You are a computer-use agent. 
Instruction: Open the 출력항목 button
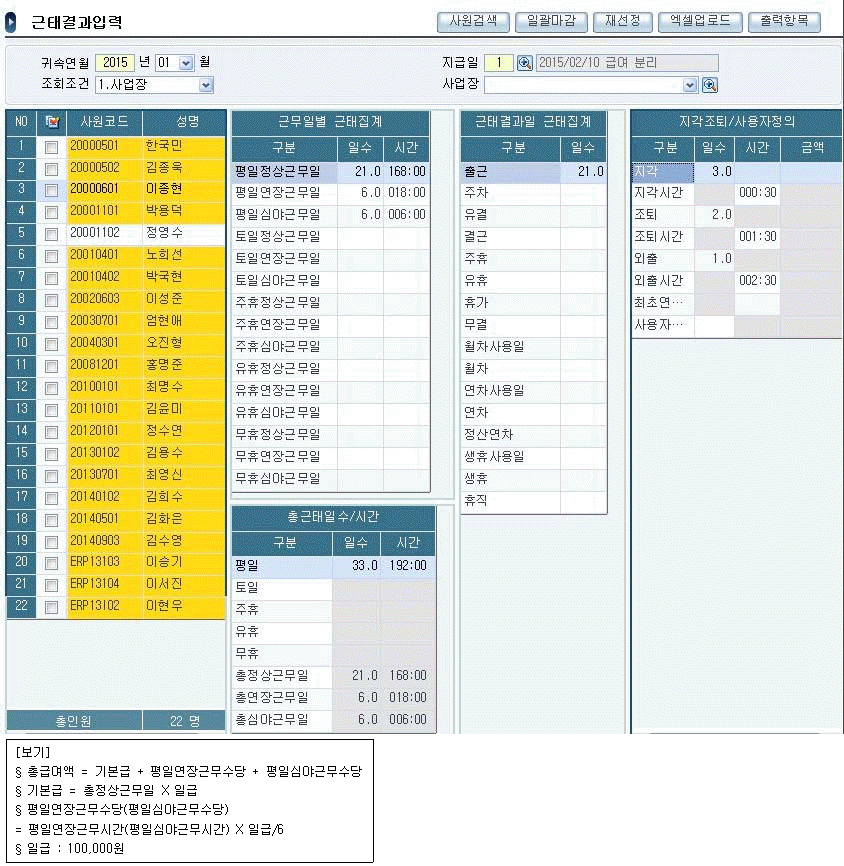(784, 21)
